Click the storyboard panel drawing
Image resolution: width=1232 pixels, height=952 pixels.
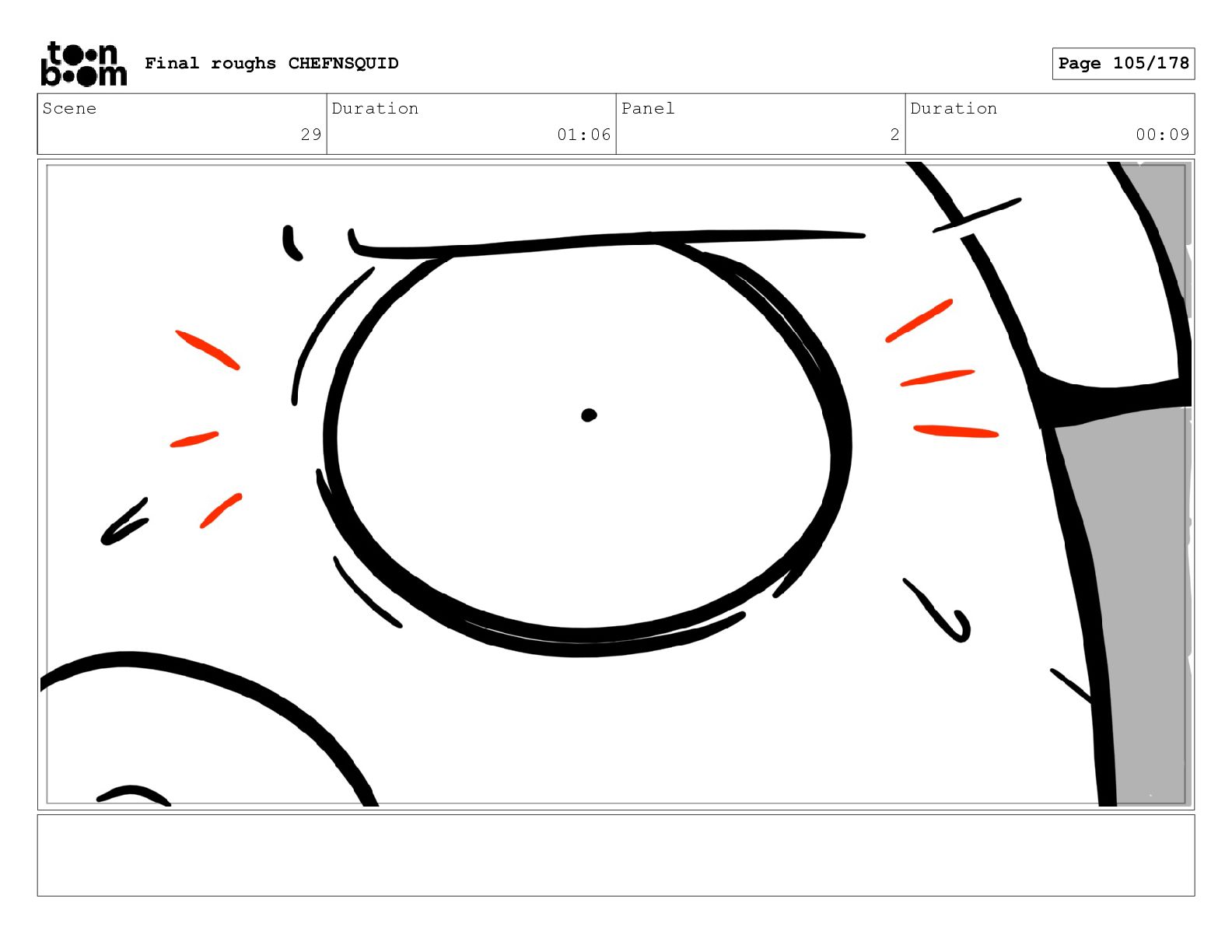point(616,485)
